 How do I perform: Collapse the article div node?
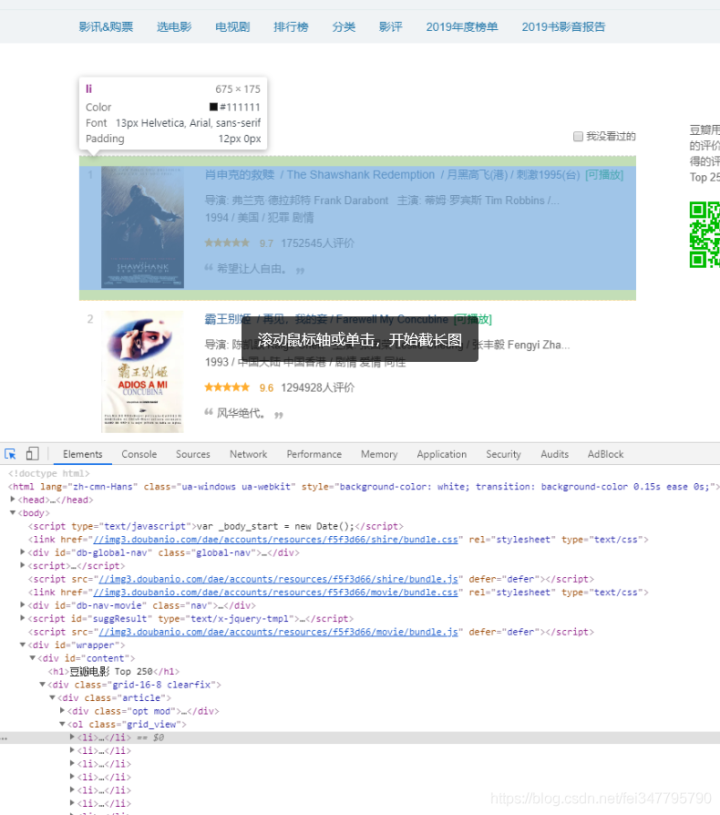[x=52, y=698]
